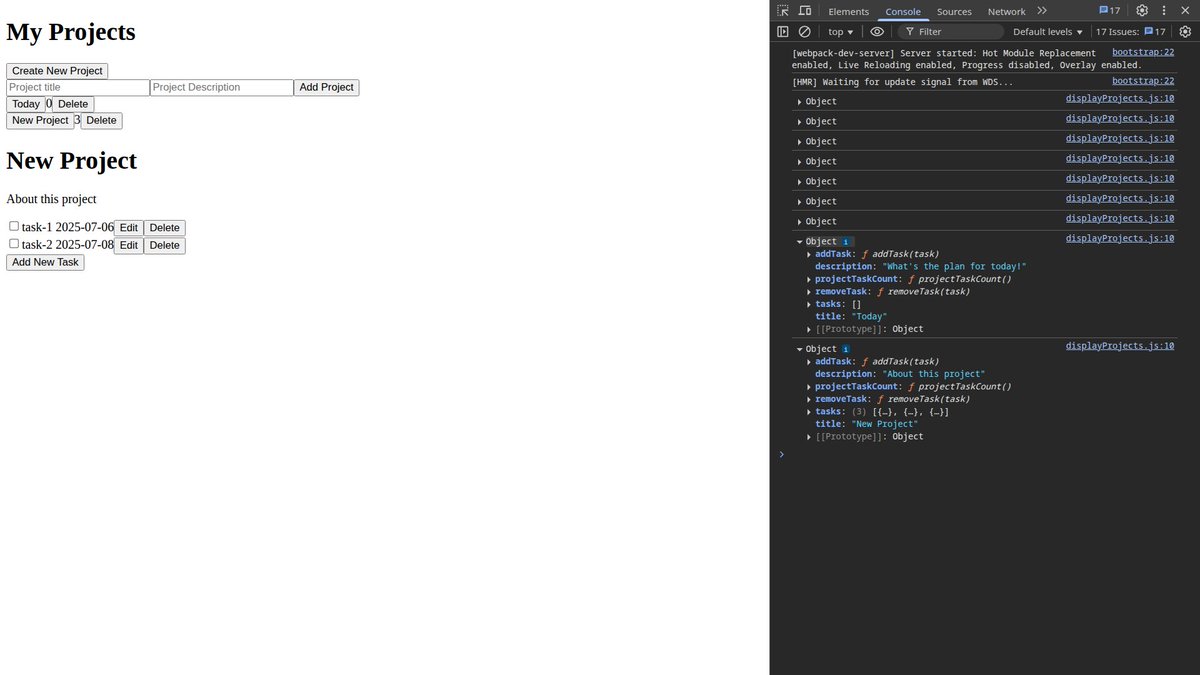Expand tasks (3) array in New Project object
Viewport: 1200px width, 675px height.
point(810,412)
